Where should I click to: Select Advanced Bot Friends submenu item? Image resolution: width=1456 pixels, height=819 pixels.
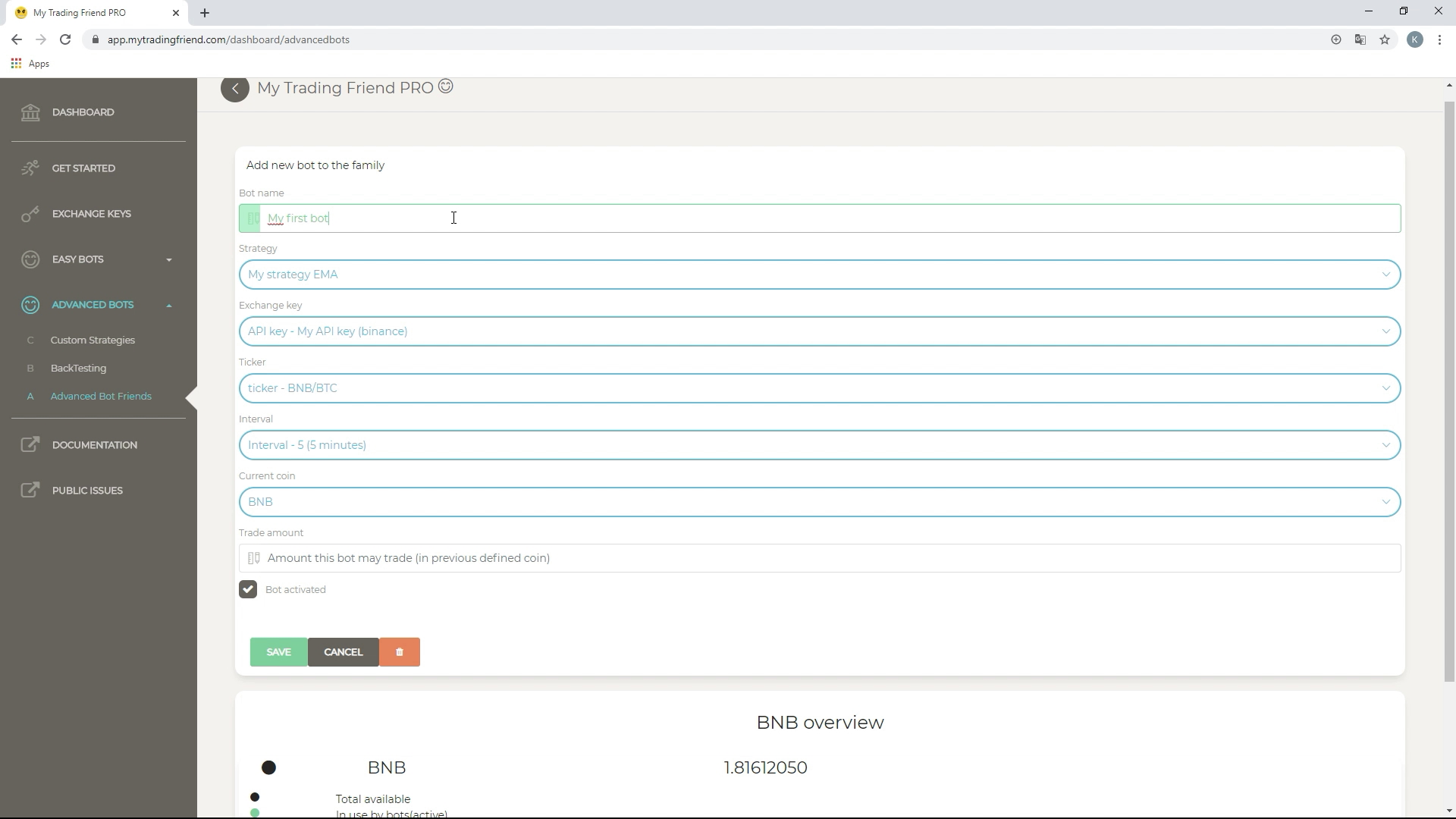(x=101, y=397)
